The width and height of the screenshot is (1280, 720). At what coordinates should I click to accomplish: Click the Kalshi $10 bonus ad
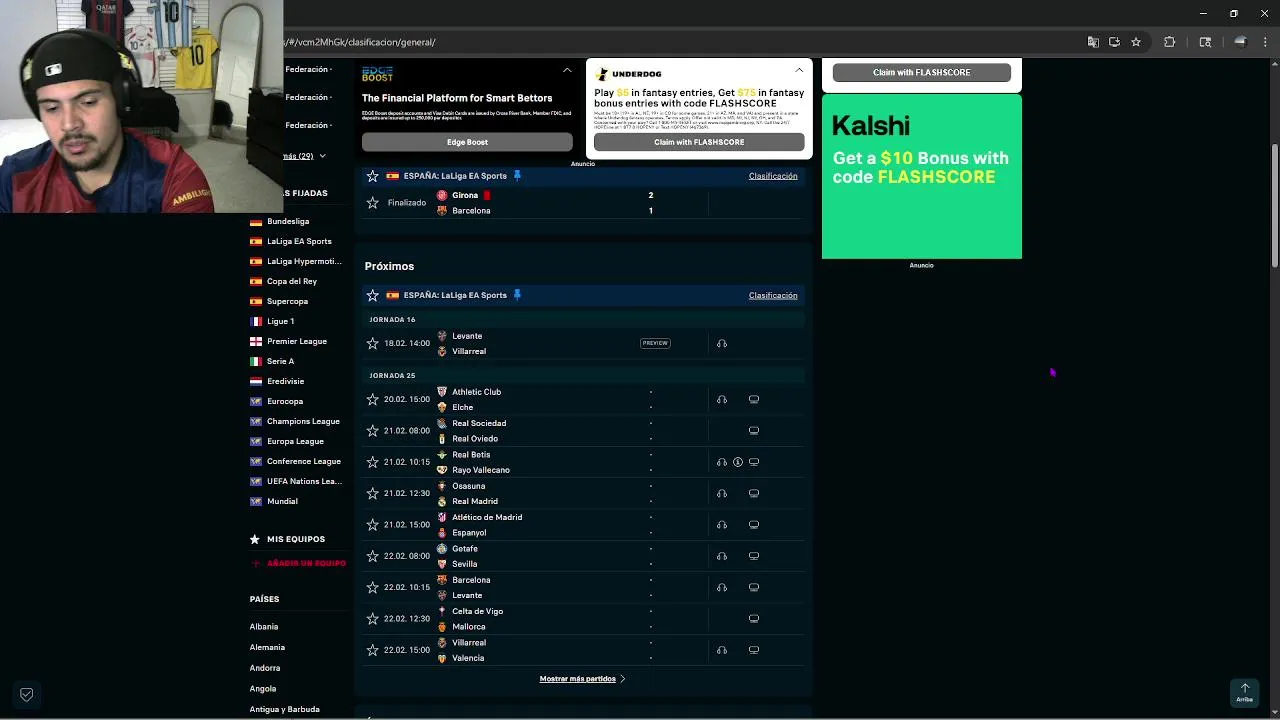(922, 176)
